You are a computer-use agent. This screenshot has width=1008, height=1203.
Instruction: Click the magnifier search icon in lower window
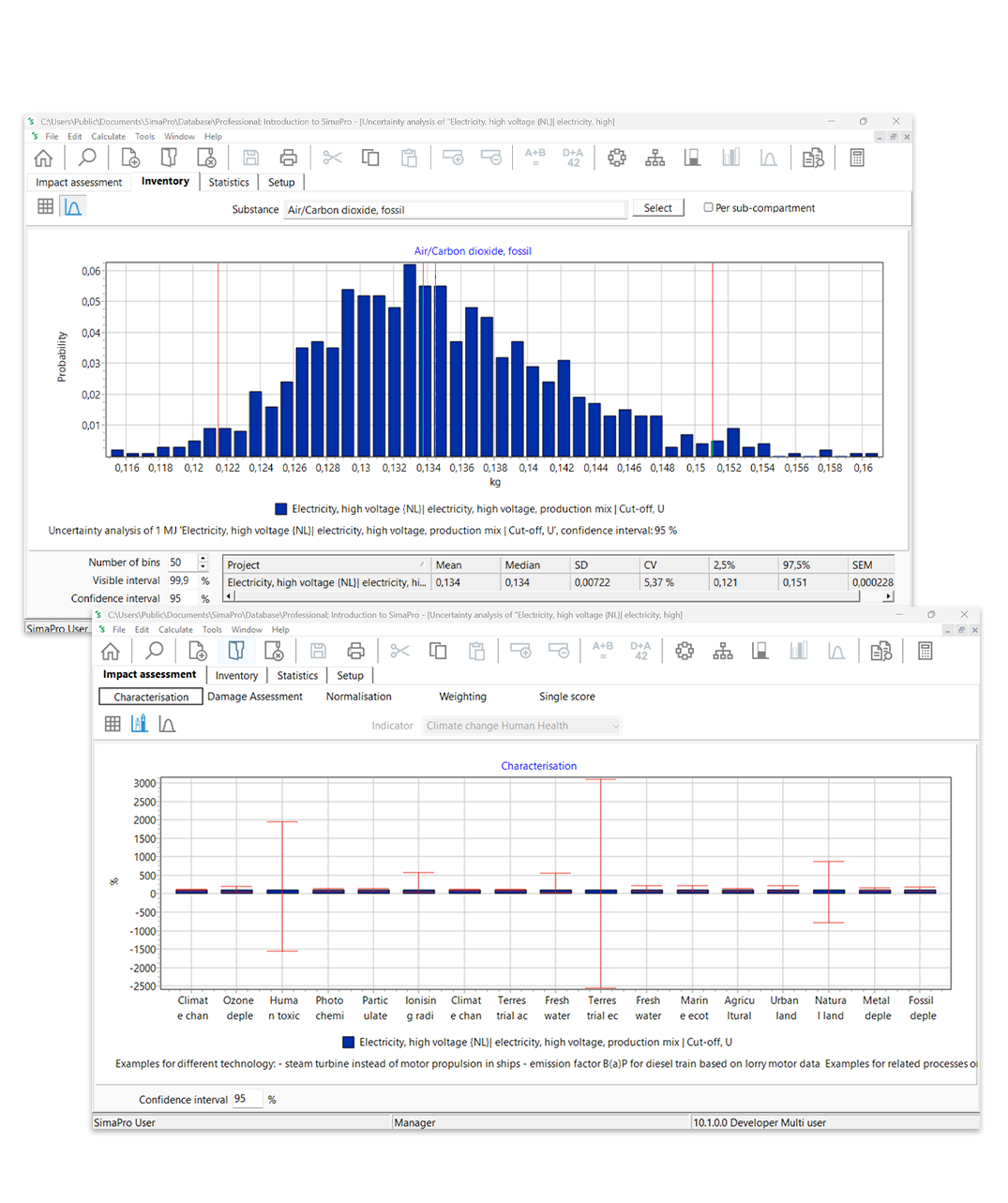[155, 652]
